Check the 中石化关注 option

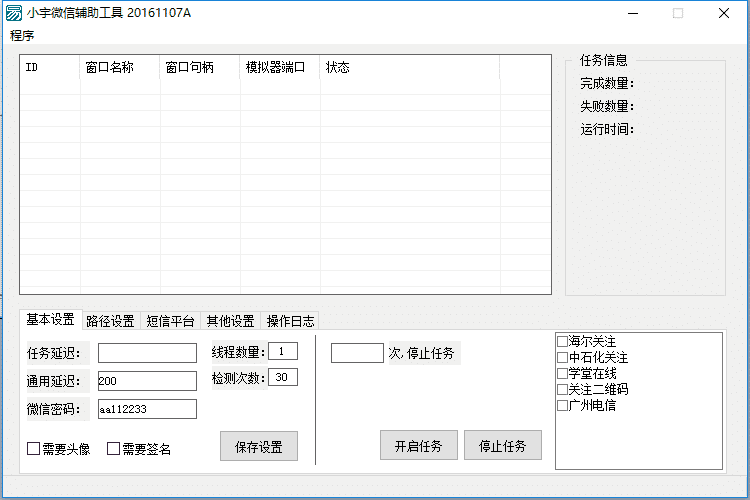pos(562,358)
